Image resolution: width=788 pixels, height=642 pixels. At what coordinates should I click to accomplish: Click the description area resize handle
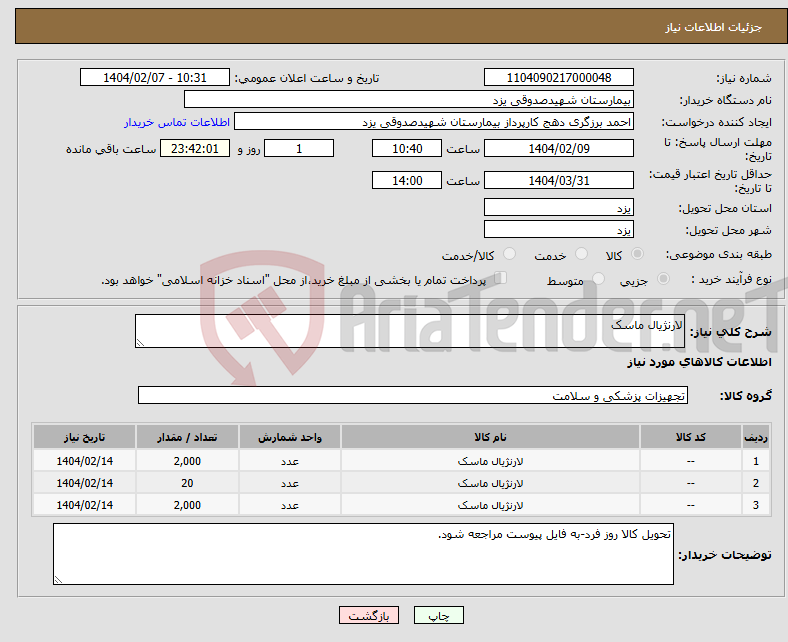140,342
